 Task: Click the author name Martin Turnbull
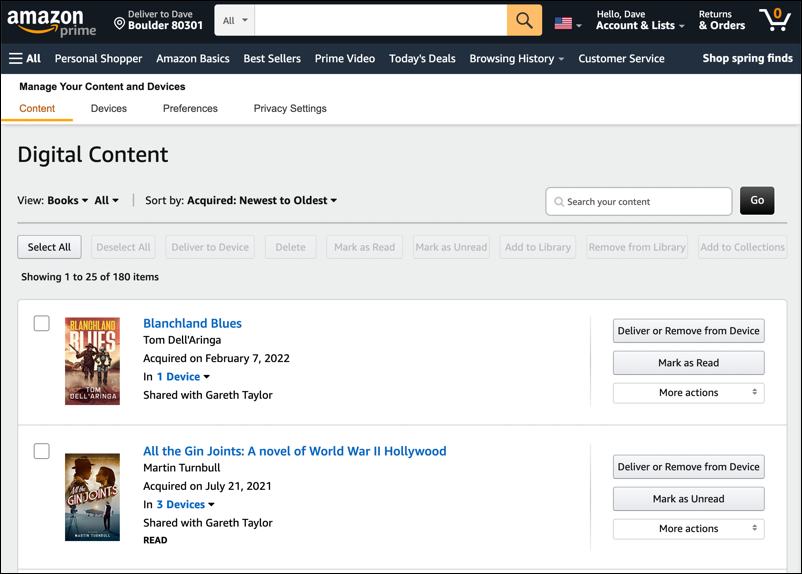tap(182, 468)
